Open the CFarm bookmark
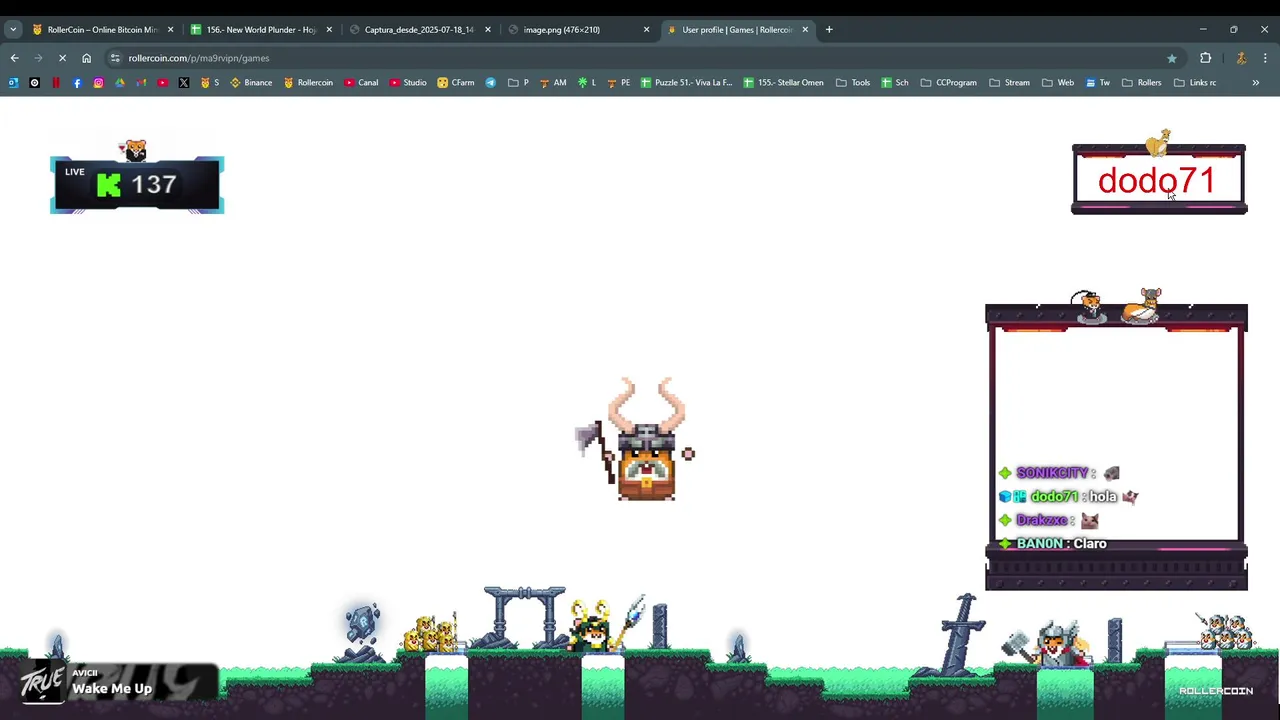The image size is (1280, 720). coord(456,83)
